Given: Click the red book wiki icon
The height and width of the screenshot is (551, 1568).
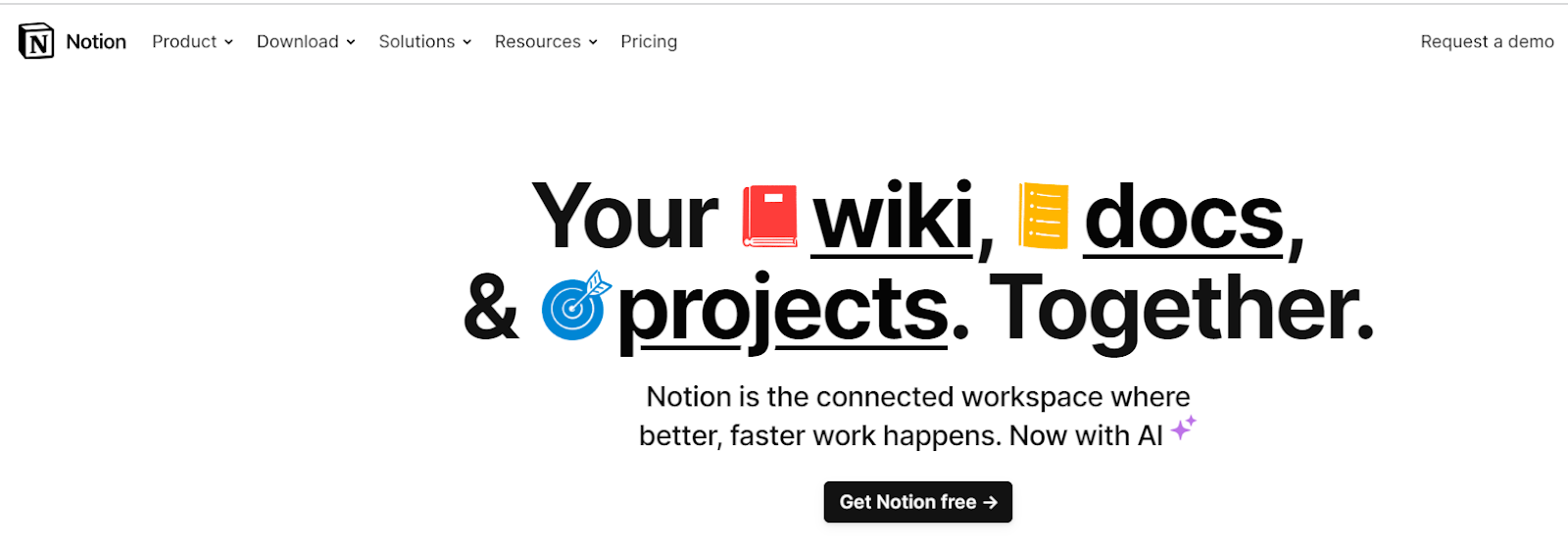Looking at the screenshot, I should coord(769,216).
